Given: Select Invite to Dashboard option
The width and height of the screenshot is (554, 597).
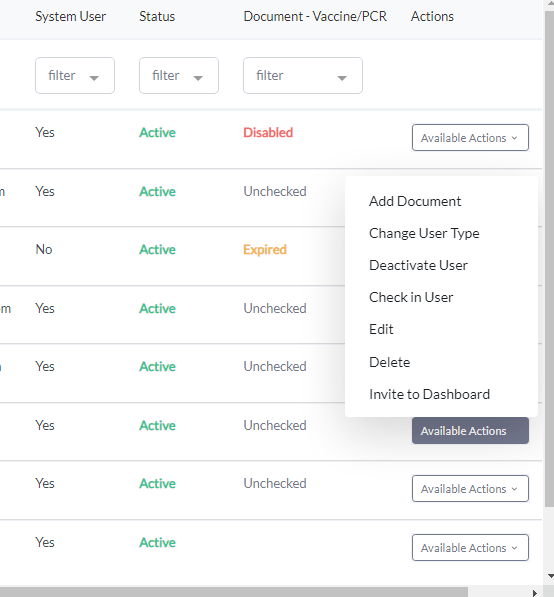Looking at the screenshot, I should point(429,394).
